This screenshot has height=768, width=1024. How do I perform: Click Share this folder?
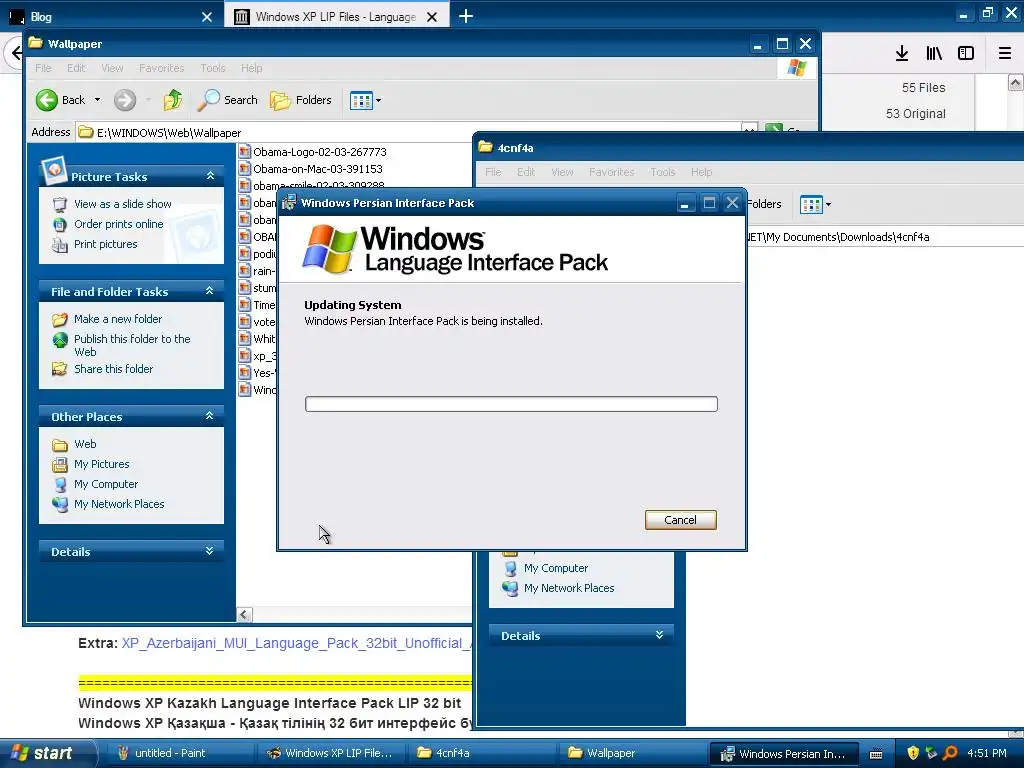coord(114,369)
